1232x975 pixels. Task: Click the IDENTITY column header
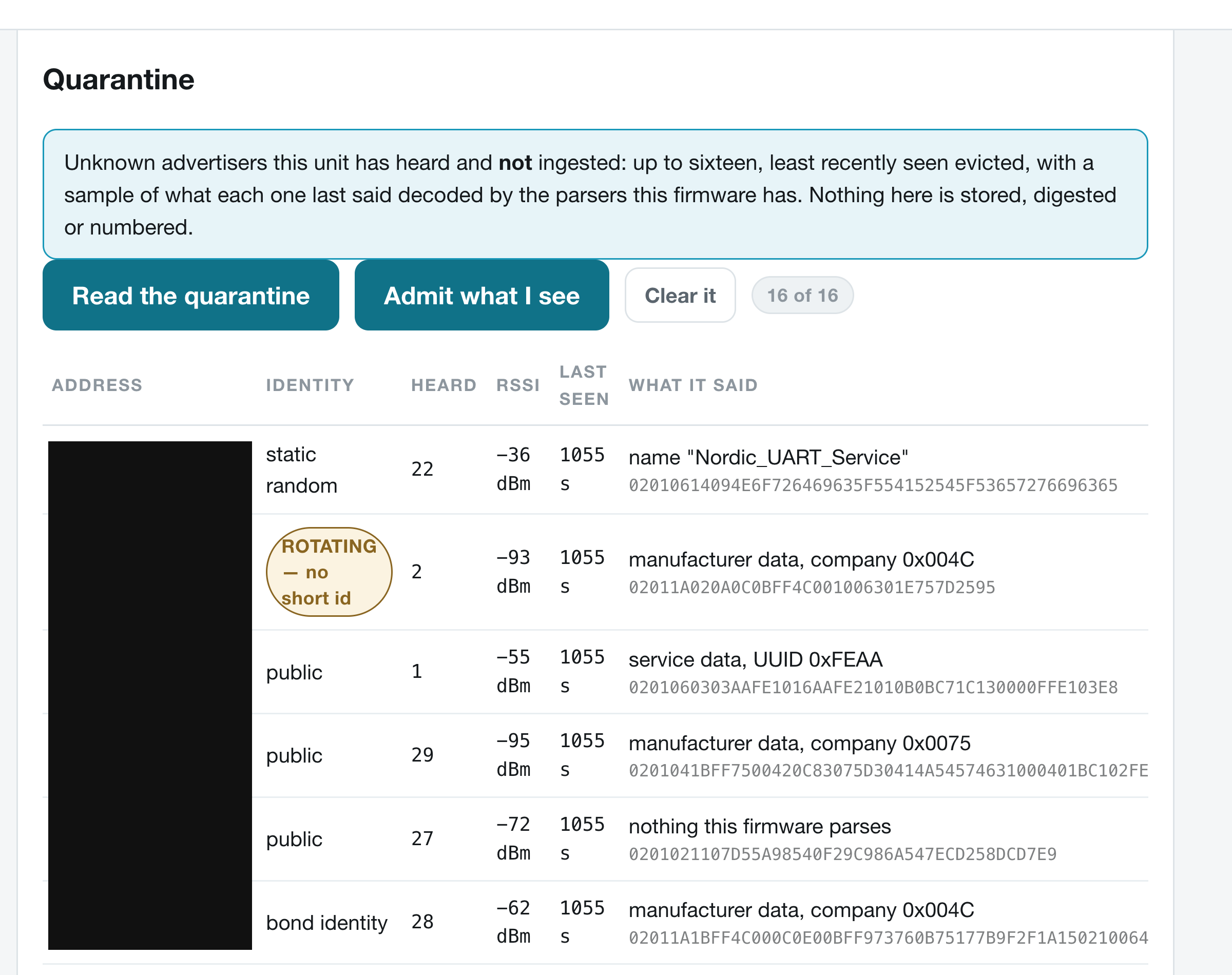tap(310, 385)
